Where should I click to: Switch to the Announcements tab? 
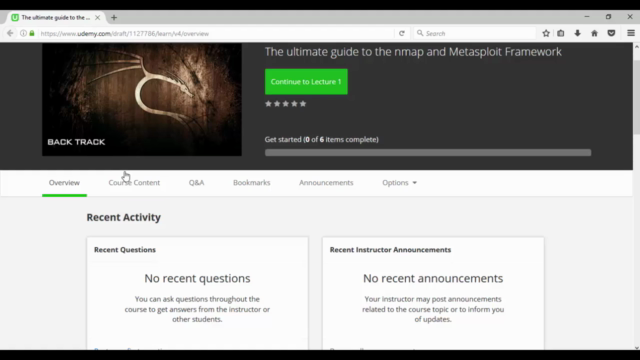point(326,183)
